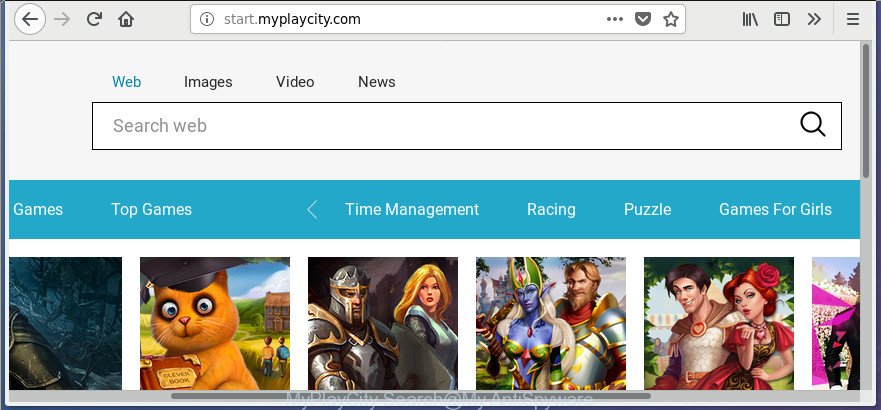Select the Web search tab
Viewport: 881px width, 410px height.
click(x=126, y=82)
